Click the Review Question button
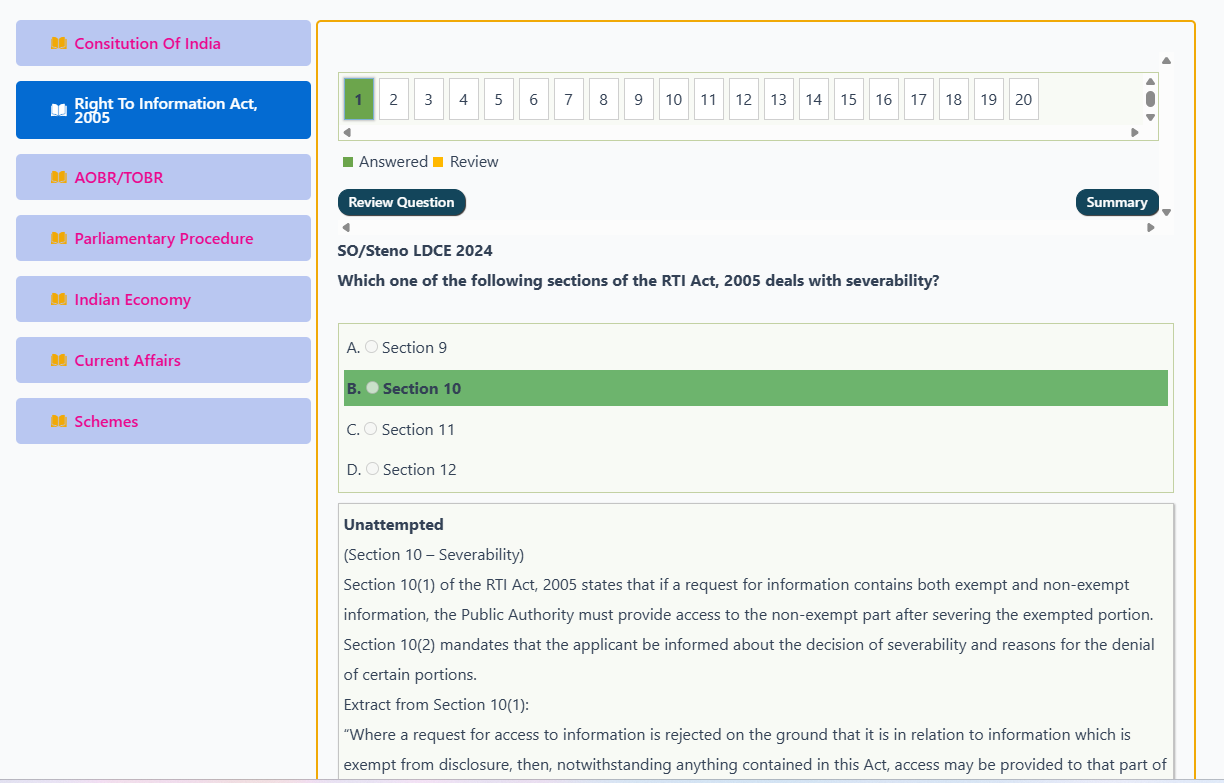This screenshot has width=1224, height=783. (x=402, y=202)
